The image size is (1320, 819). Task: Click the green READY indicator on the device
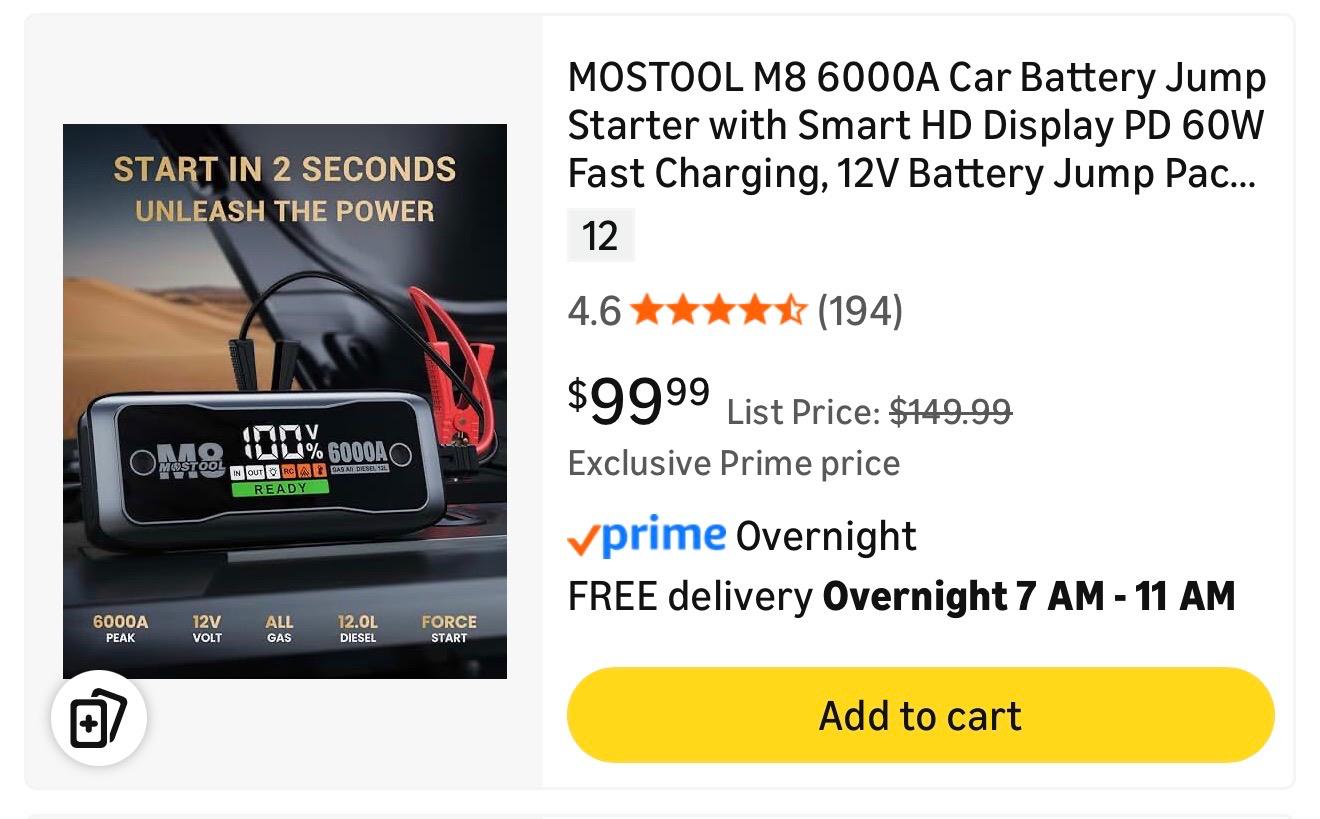click(x=280, y=489)
